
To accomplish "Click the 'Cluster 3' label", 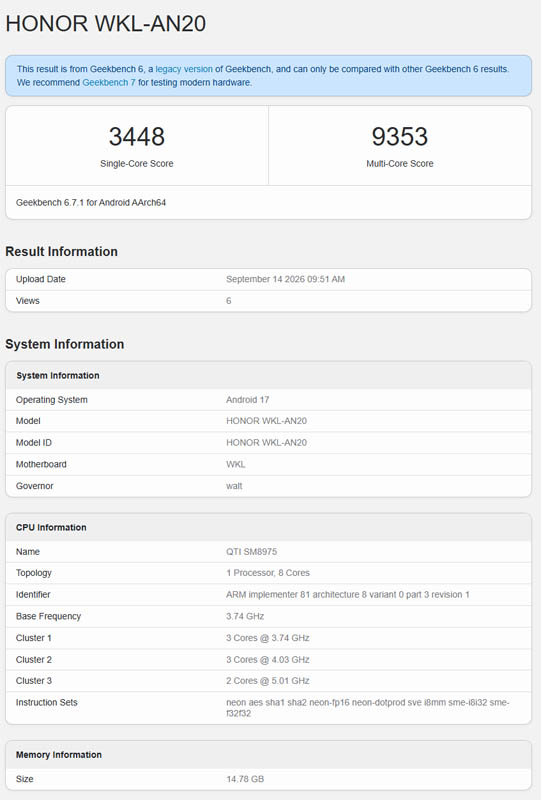I will [34, 681].
